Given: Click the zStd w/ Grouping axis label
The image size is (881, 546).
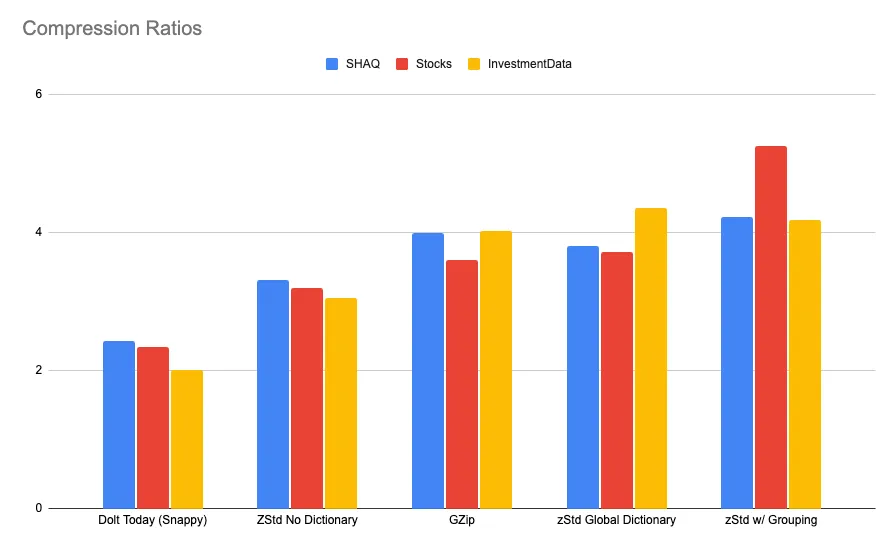Looking at the screenshot, I should [x=771, y=521].
